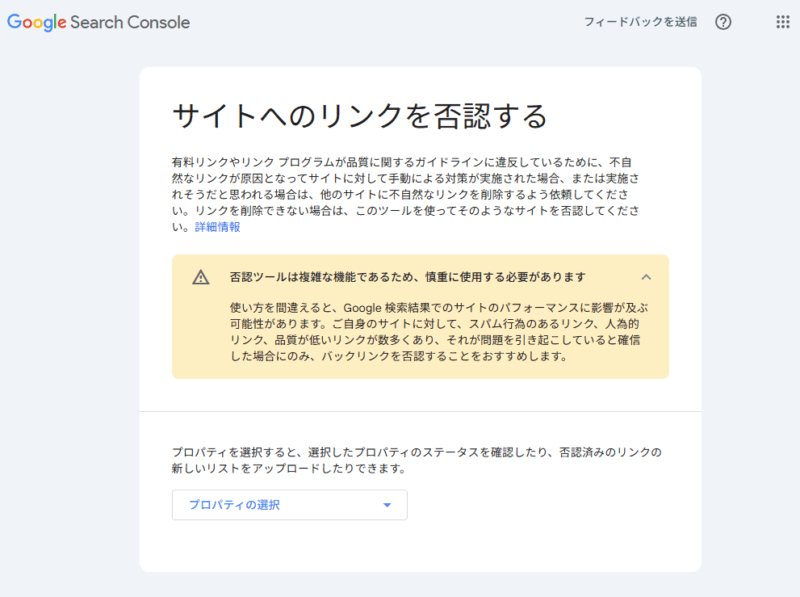Open the 詳細情報 link
The height and width of the screenshot is (597, 800).
[x=217, y=227]
